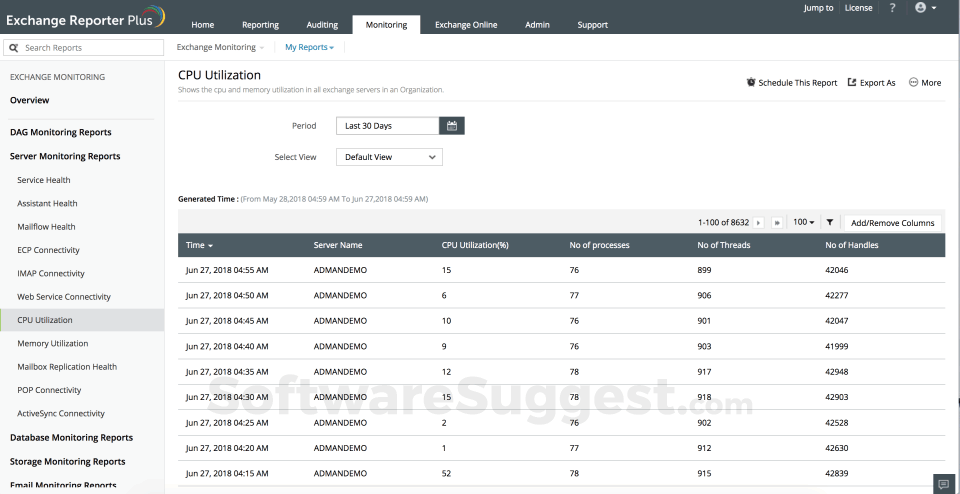Expand the Select View dropdown
Image resolution: width=960 pixels, height=494 pixels.
389,157
